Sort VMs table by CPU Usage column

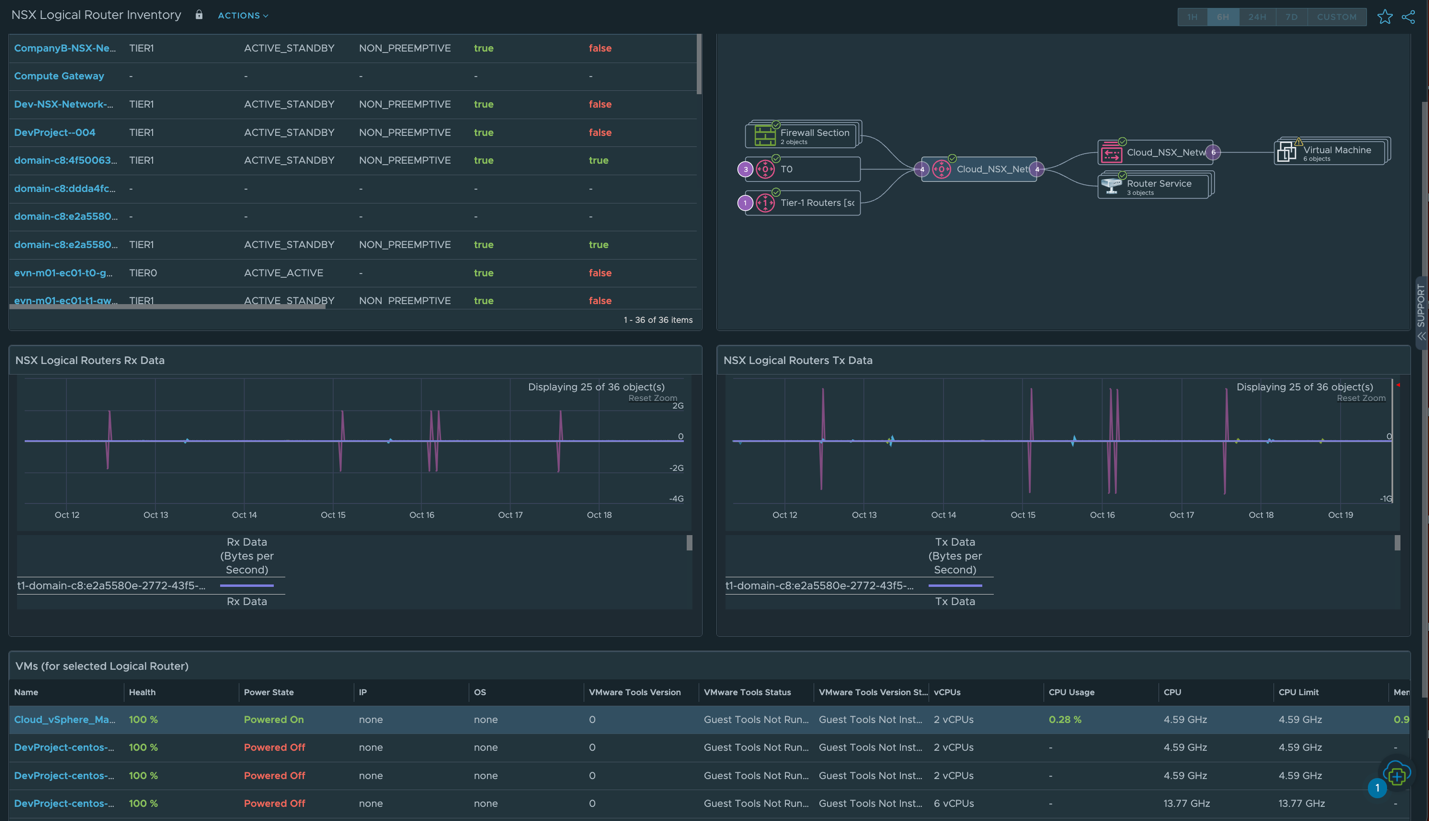1071,692
